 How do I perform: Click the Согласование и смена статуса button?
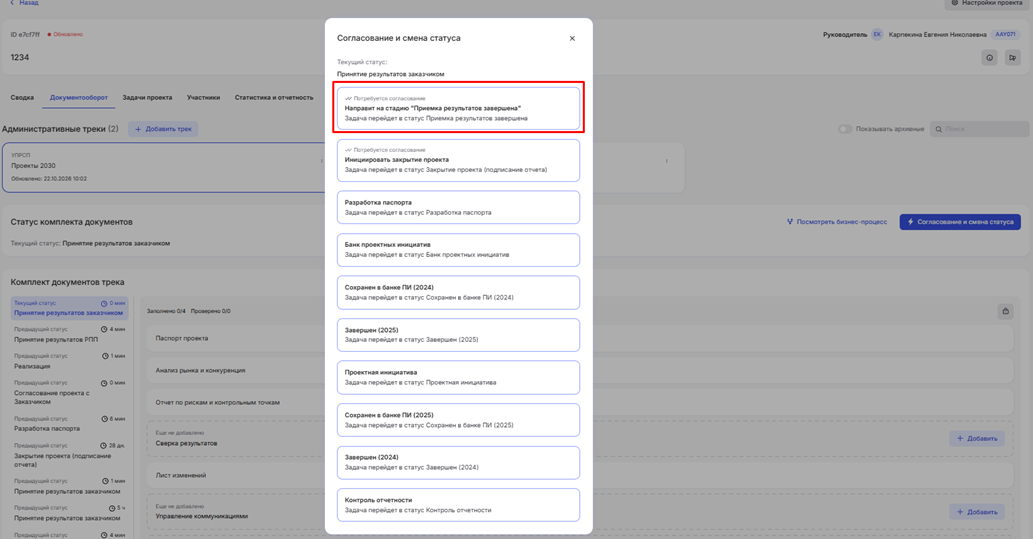960,222
